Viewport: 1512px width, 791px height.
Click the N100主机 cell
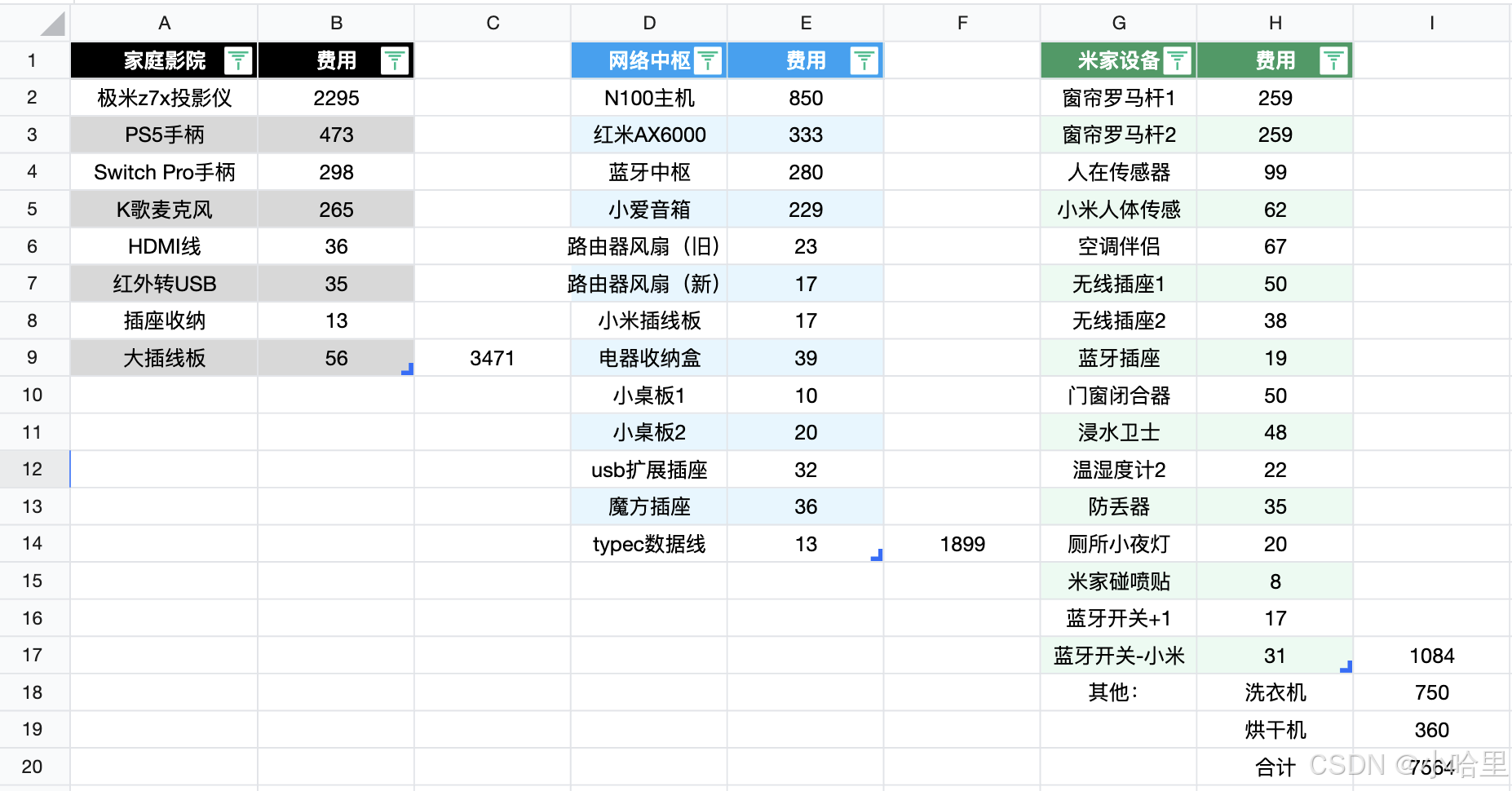(649, 98)
